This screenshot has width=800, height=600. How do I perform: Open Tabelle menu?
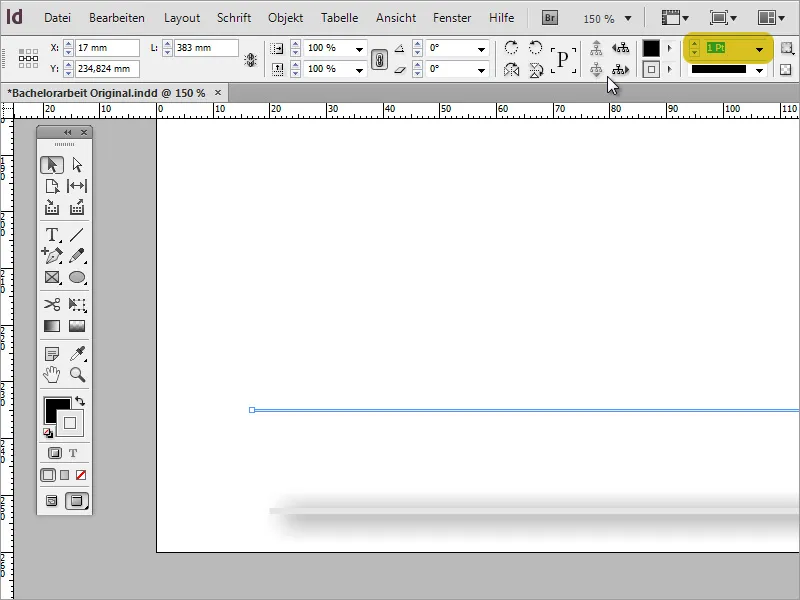(339, 18)
